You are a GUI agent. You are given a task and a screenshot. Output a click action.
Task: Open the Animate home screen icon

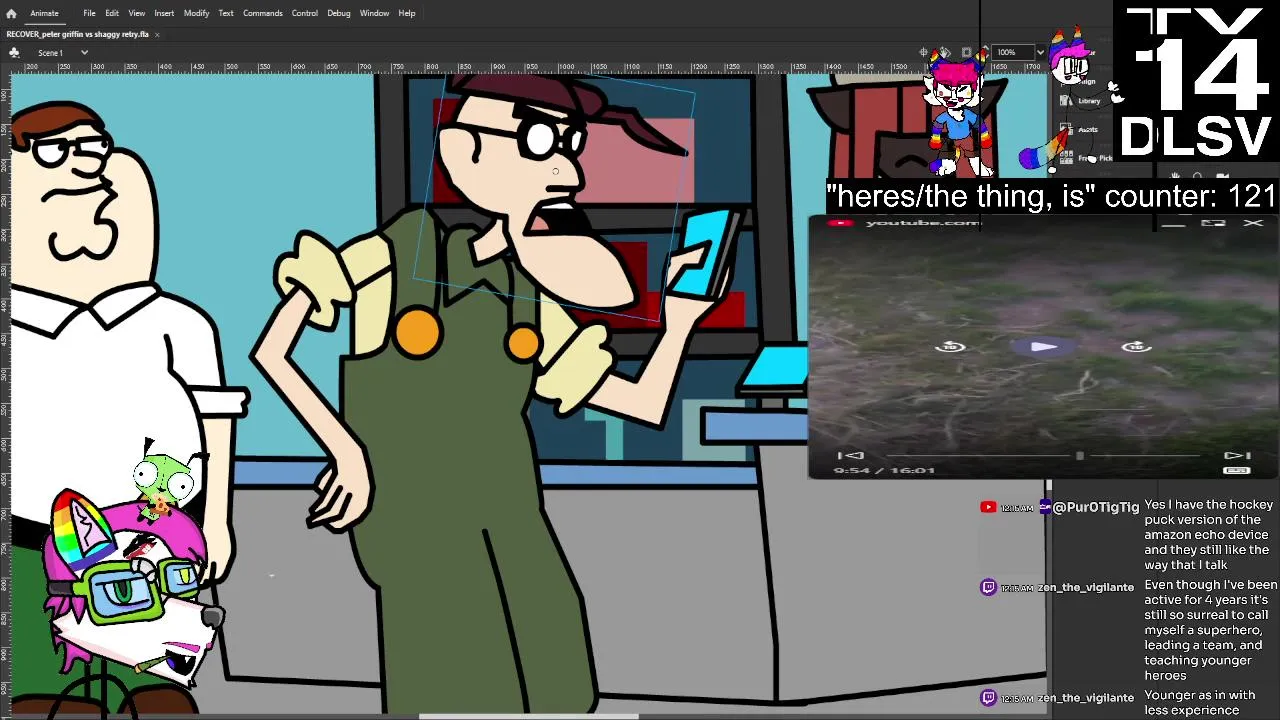point(11,13)
